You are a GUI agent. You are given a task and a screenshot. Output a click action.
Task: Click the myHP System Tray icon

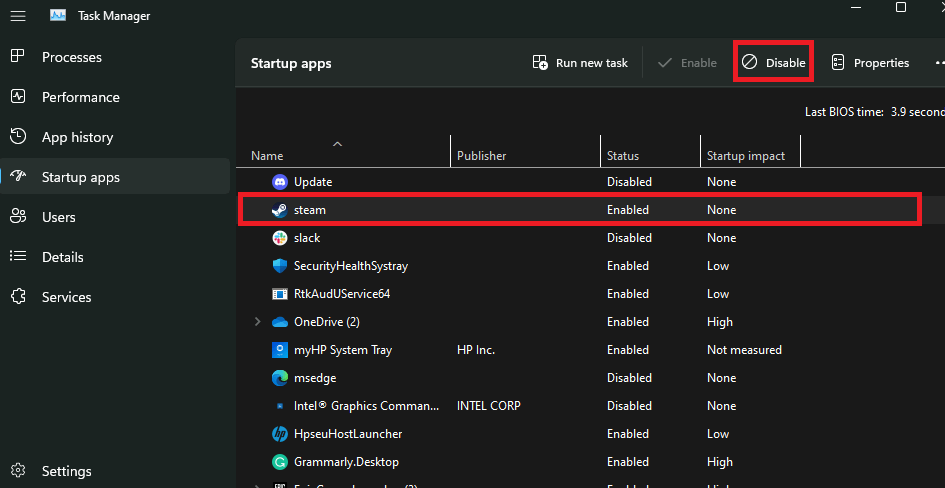[x=280, y=350]
